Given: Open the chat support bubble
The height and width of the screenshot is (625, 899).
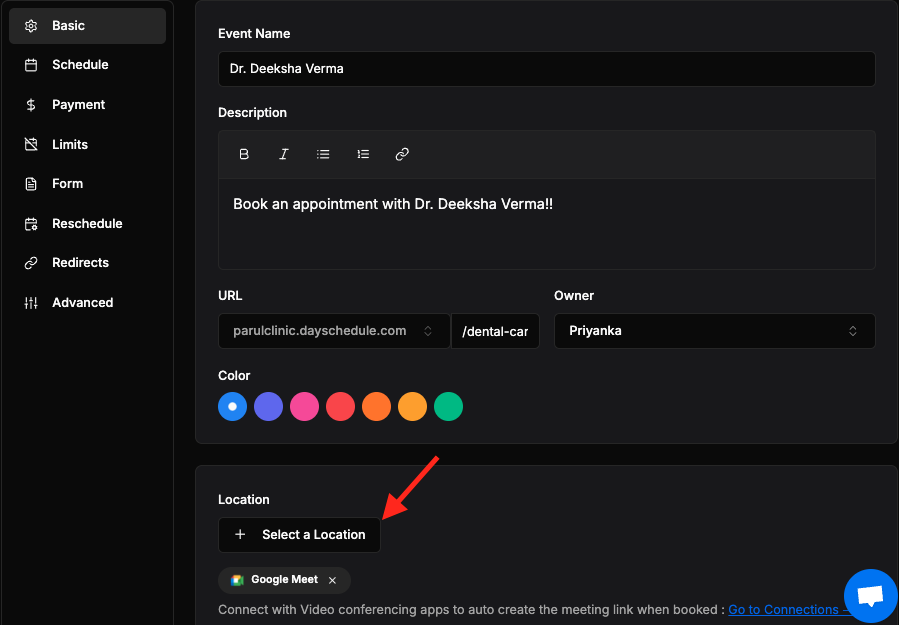Looking at the screenshot, I should click(870, 596).
